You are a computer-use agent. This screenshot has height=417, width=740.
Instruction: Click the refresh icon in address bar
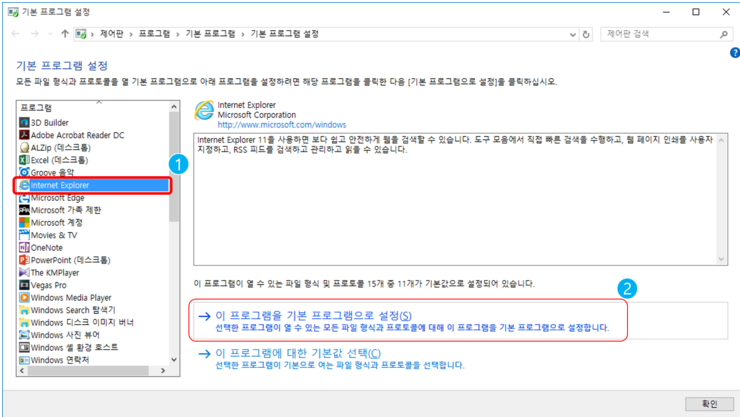[586, 34]
